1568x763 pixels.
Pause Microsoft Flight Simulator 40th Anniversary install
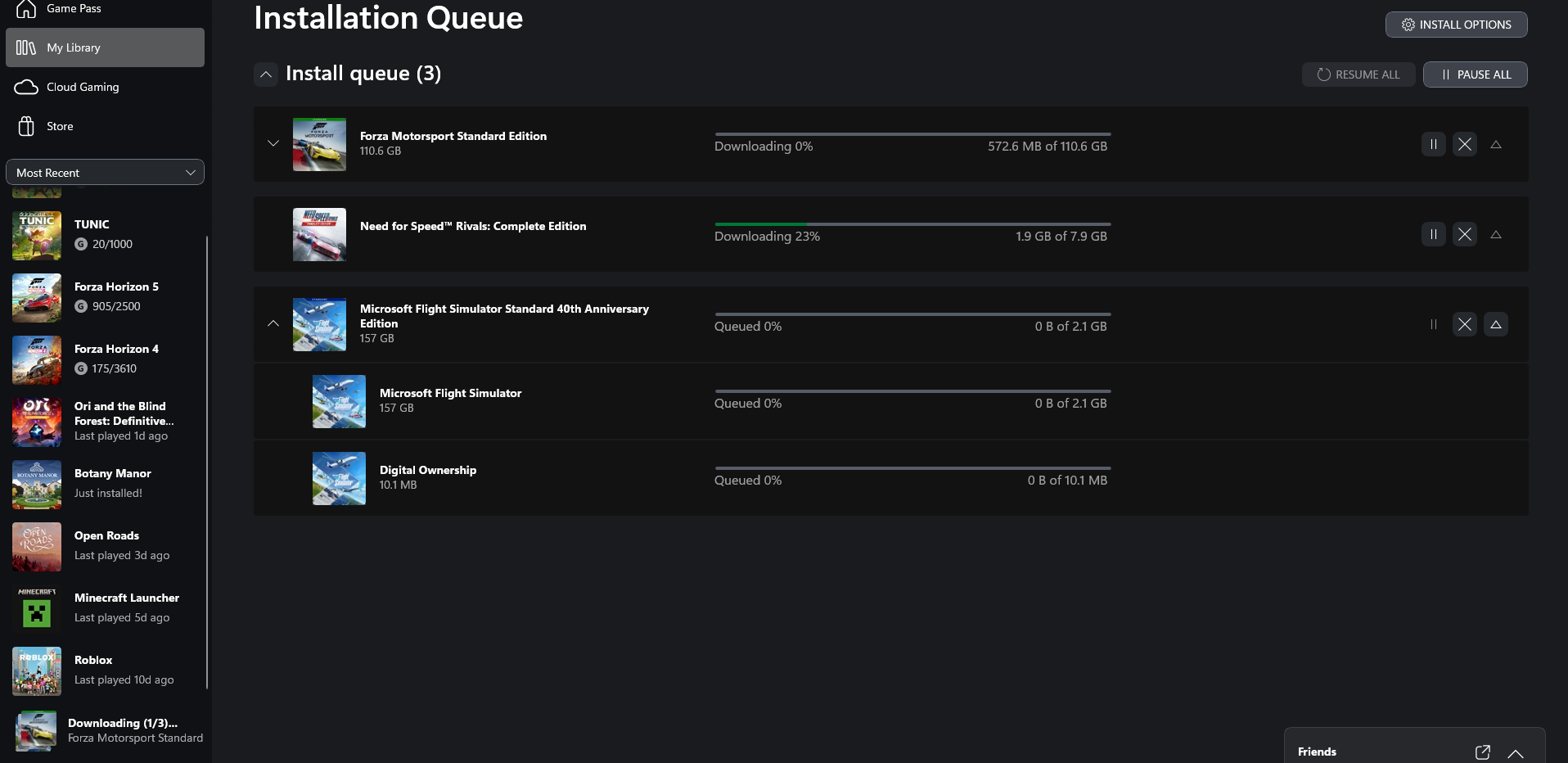coord(1434,324)
